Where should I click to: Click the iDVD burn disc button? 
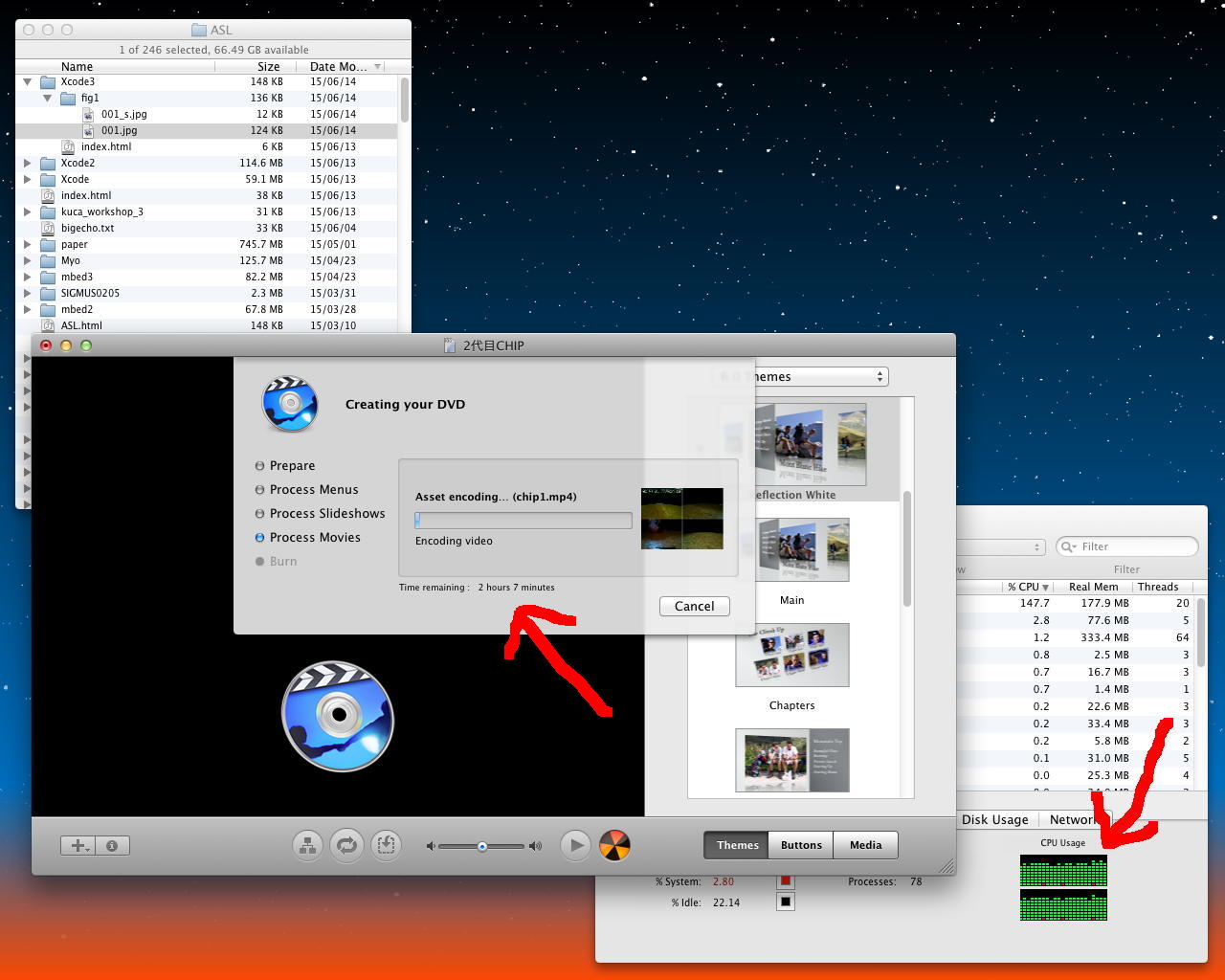[x=614, y=845]
